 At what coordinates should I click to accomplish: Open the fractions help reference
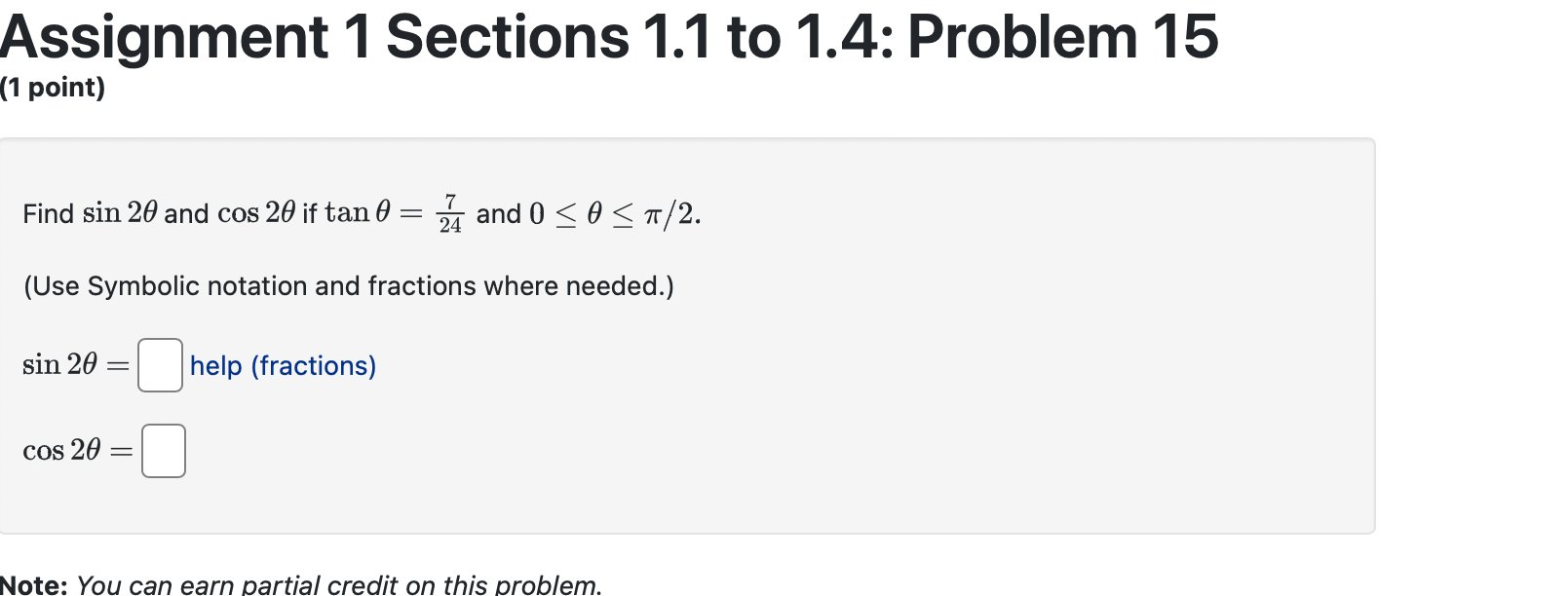click(282, 365)
